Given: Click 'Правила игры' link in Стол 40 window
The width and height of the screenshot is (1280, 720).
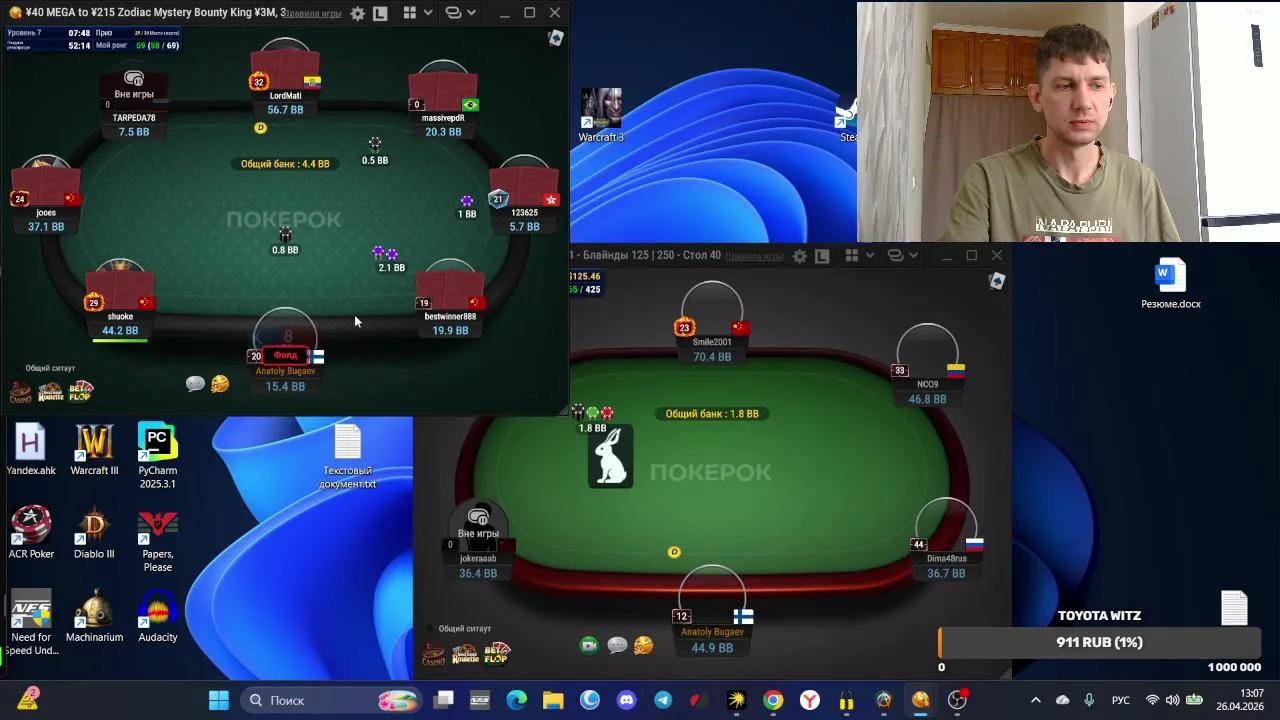Looking at the screenshot, I should [754, 256].
